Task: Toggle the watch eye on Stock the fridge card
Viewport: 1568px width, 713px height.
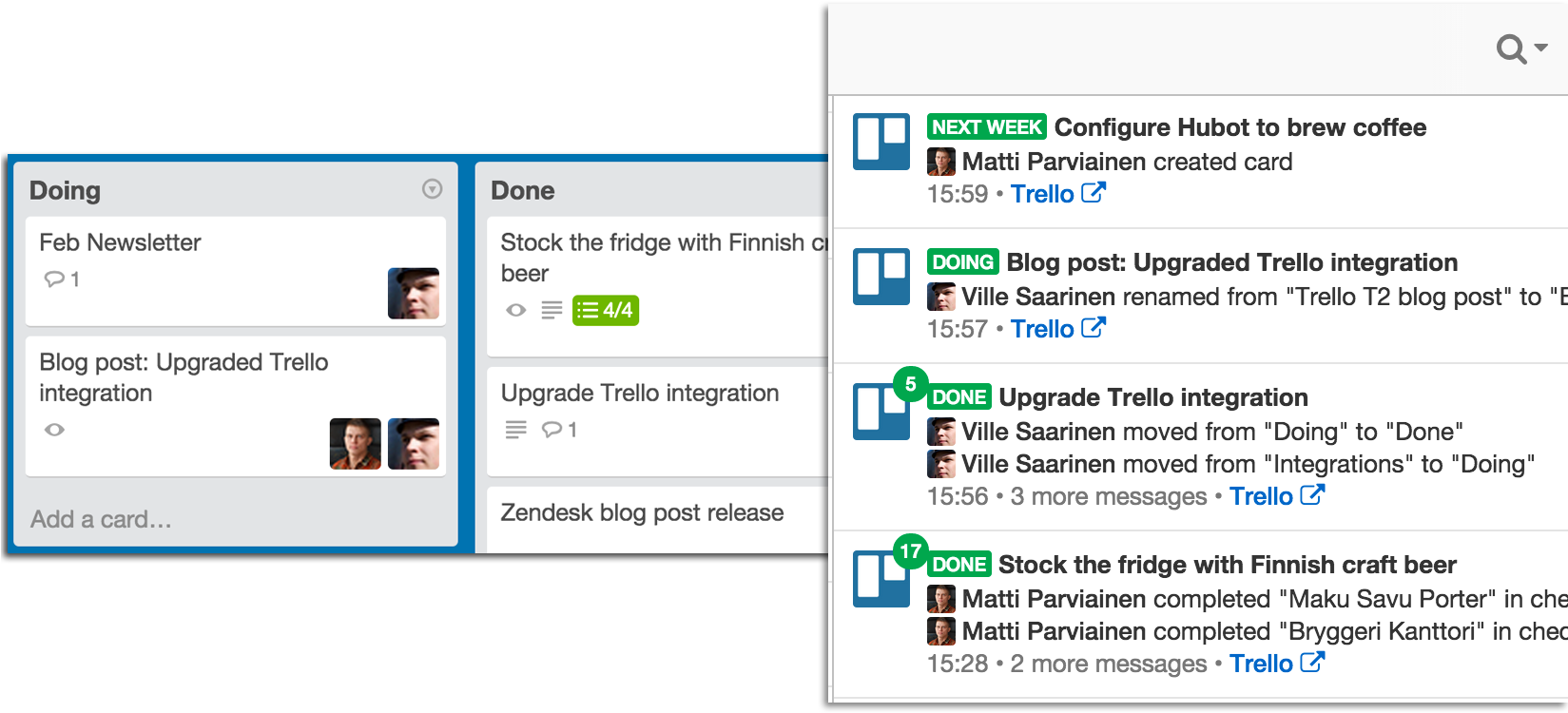Action: 516,310
